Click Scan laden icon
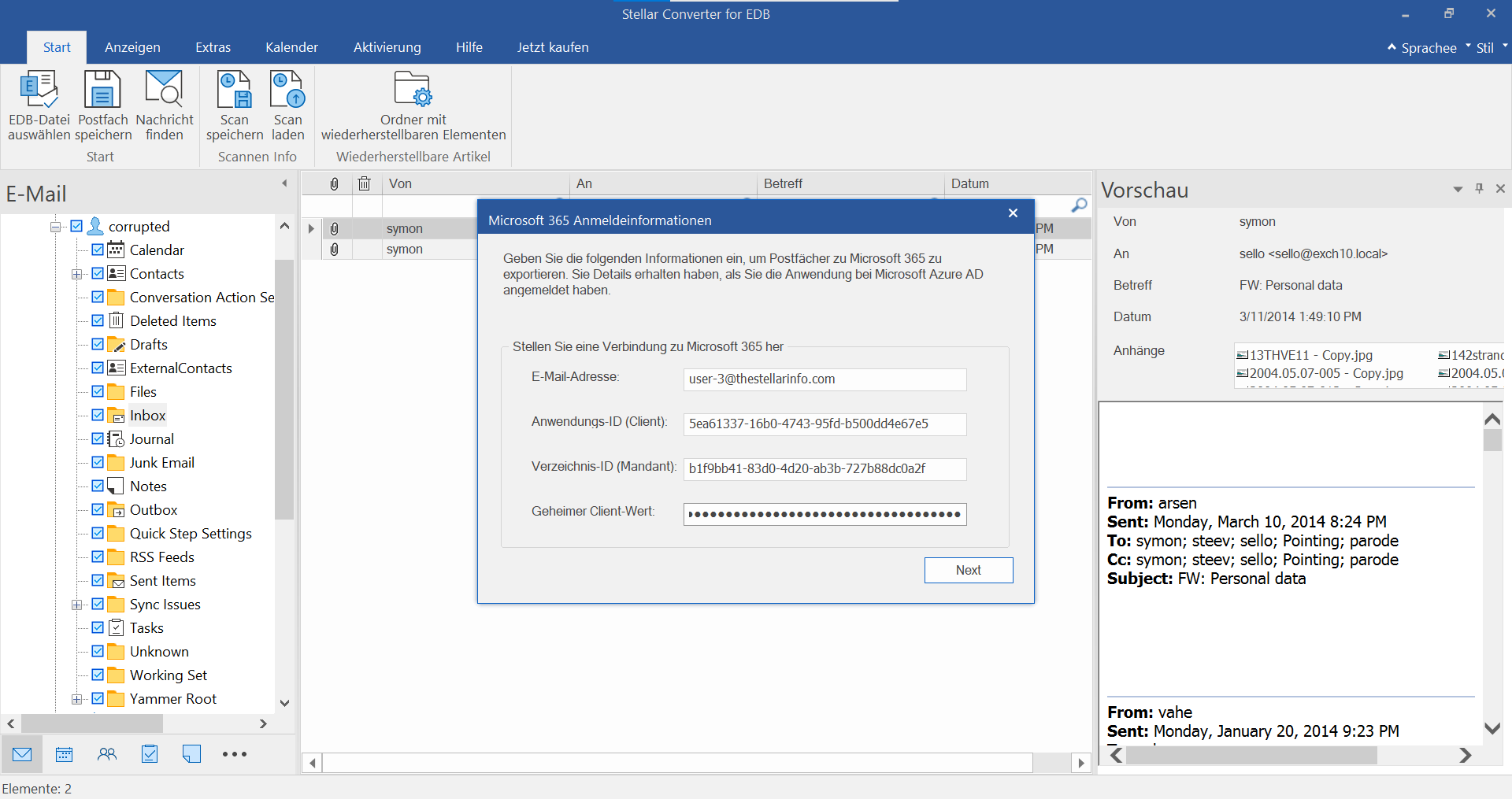Viewport: 1512px width, 799px height. pyautogui.click(x=287, y=89)
